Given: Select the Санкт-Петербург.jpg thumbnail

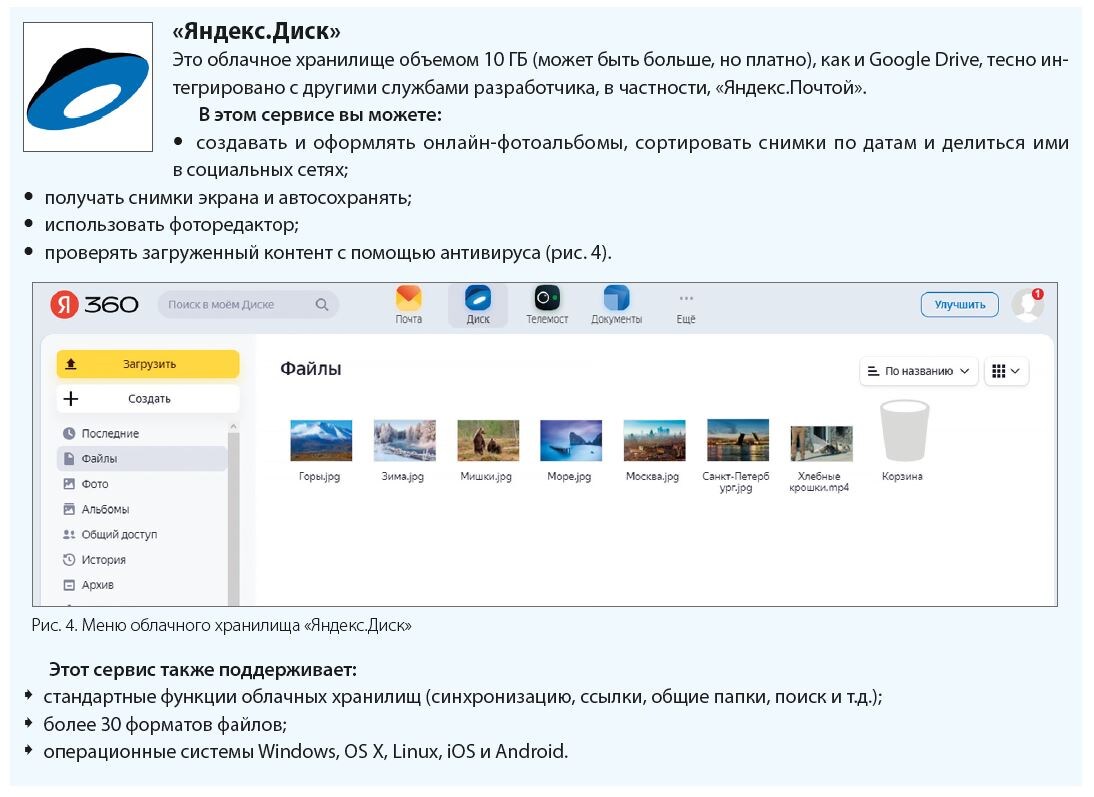Looking at the screenshot, I should 737,440.
